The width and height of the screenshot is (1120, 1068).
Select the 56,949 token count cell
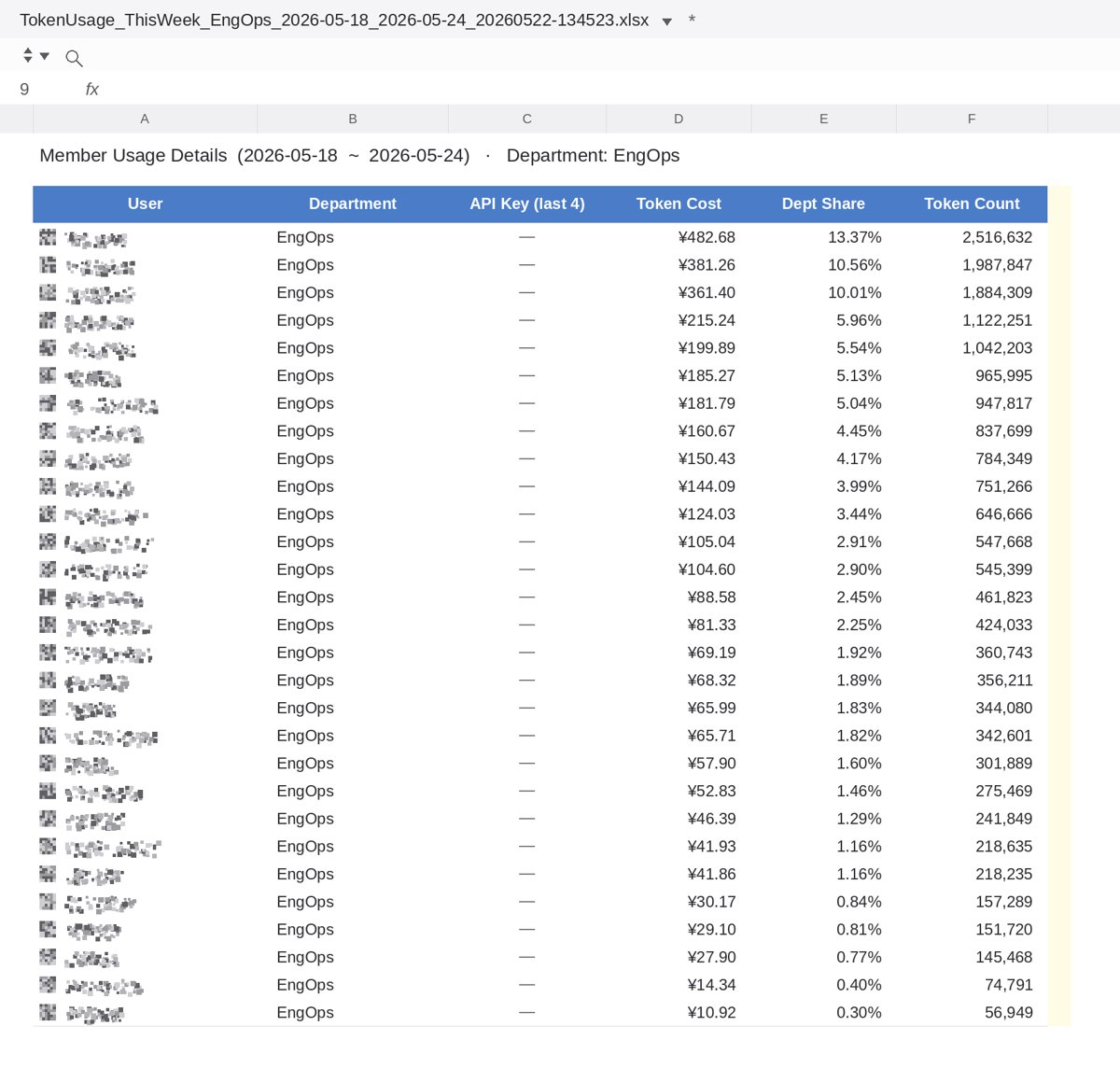(x=972, y=1013)
